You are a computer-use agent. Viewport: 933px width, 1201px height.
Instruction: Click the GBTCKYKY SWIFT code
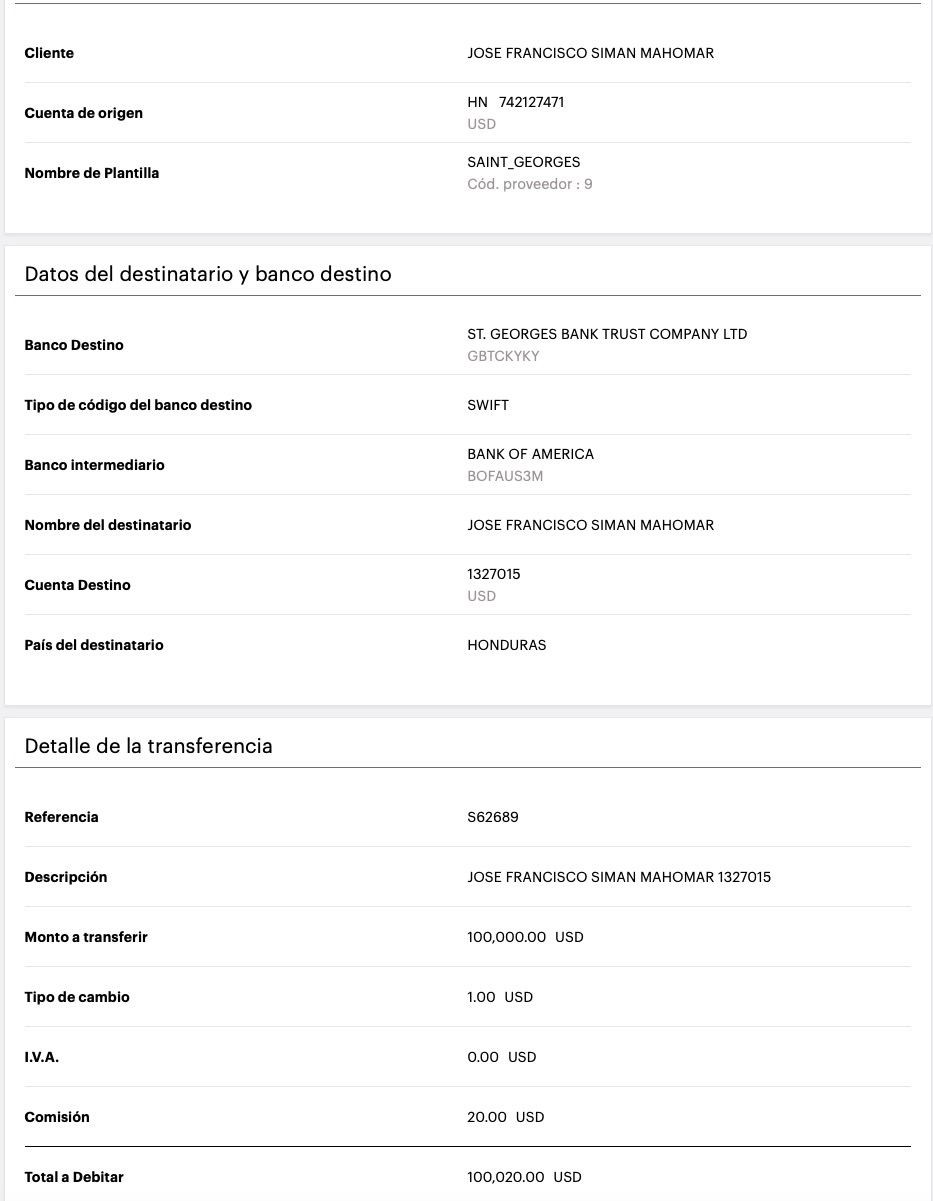(503, 356)
